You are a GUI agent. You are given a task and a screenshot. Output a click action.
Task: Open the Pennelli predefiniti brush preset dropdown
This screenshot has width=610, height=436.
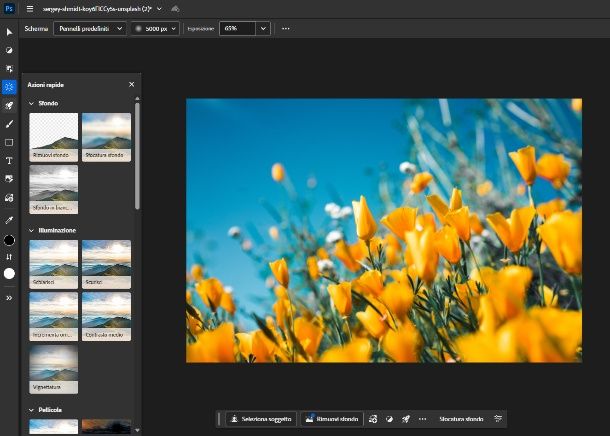click(90, 28)
